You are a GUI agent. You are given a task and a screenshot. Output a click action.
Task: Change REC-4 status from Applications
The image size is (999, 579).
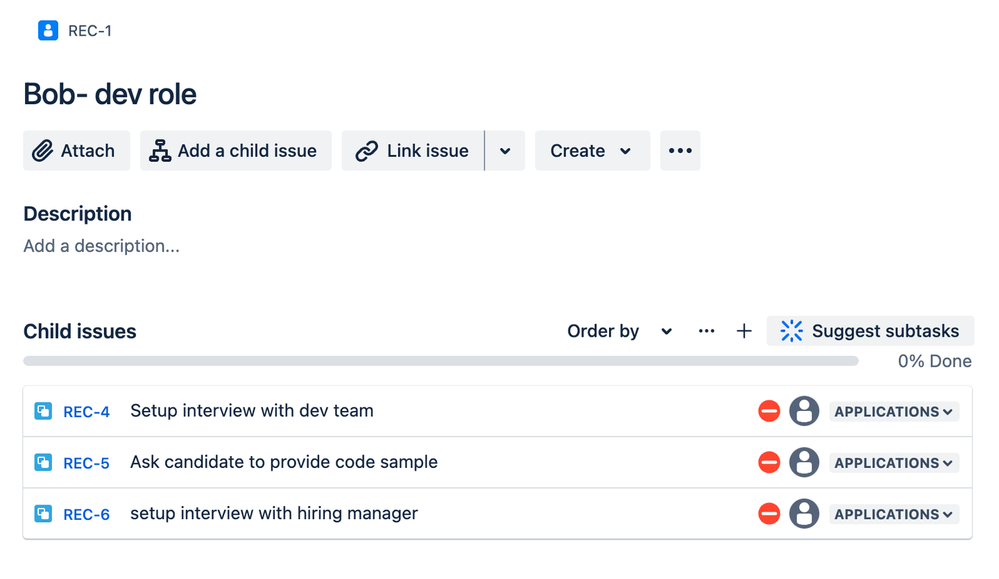tap(894, 411)
